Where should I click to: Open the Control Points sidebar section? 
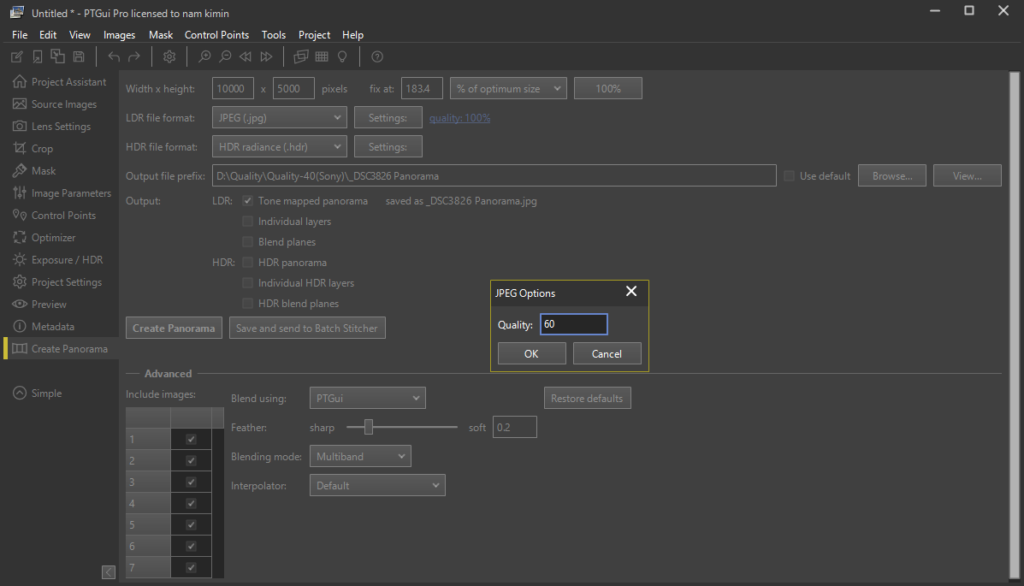(x=63, y=215)
